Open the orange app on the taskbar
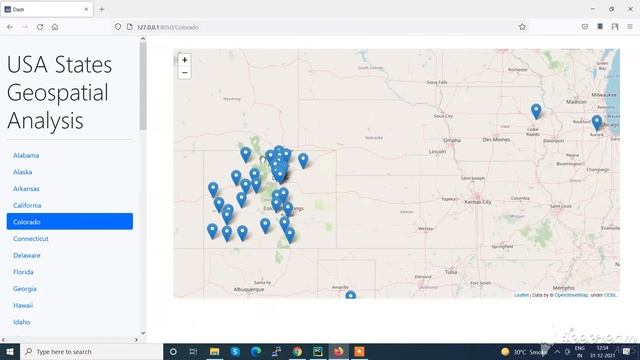Viewport: 640px width, 360px height. (359, 351)
